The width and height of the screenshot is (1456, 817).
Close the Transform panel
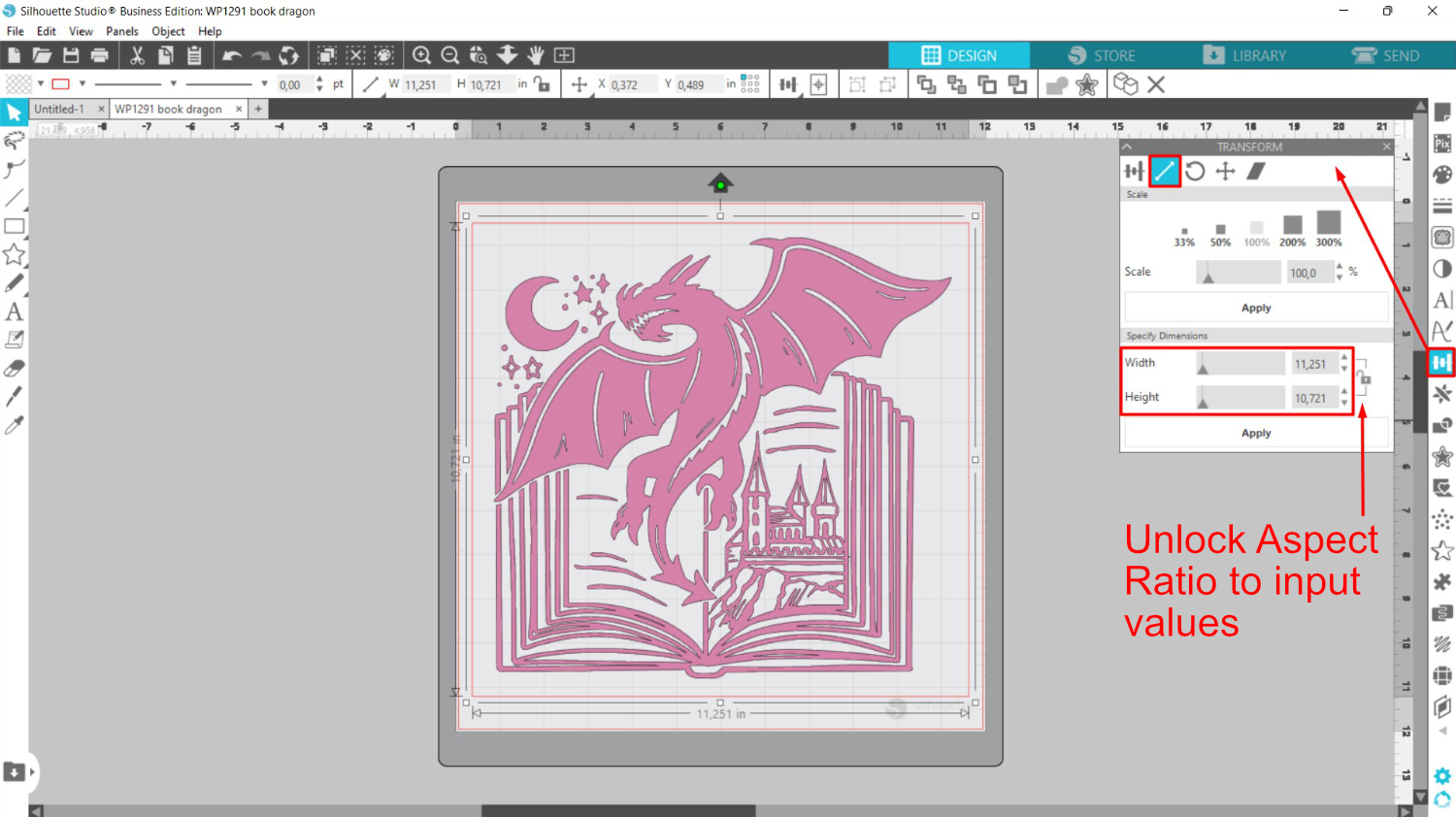click(x=1386, y=147)
